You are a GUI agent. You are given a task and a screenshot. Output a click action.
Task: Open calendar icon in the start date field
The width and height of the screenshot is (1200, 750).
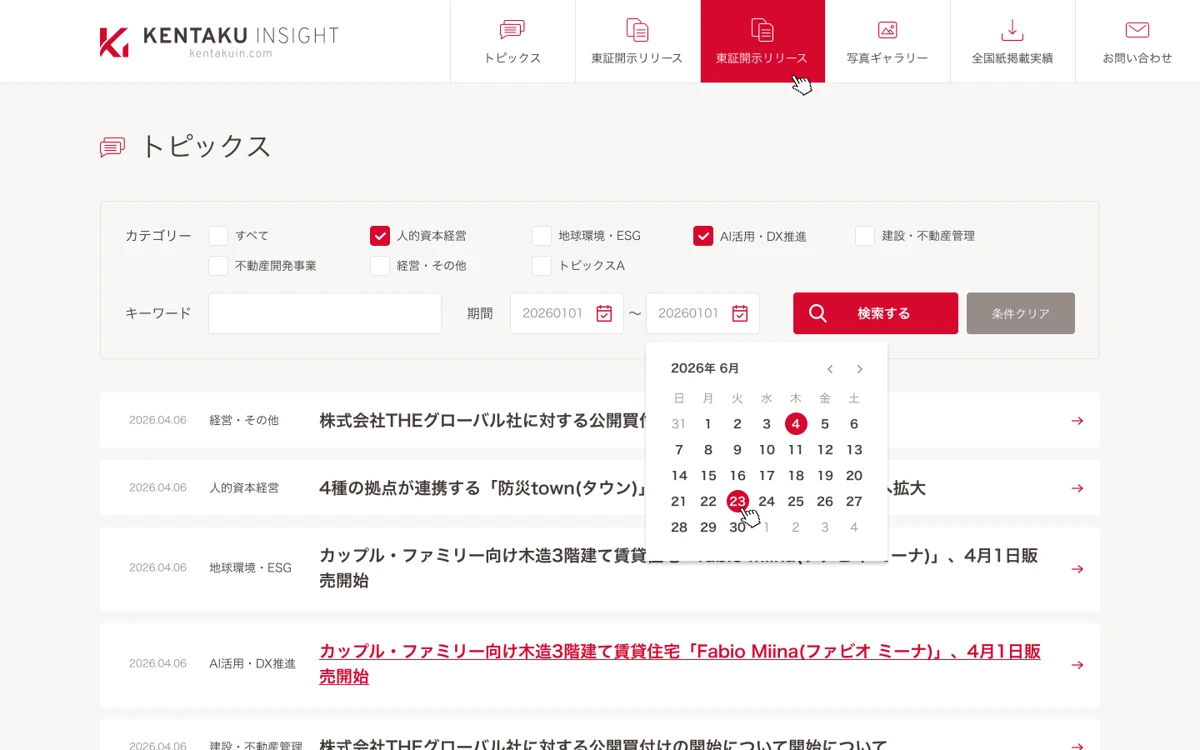pos(604,313)
